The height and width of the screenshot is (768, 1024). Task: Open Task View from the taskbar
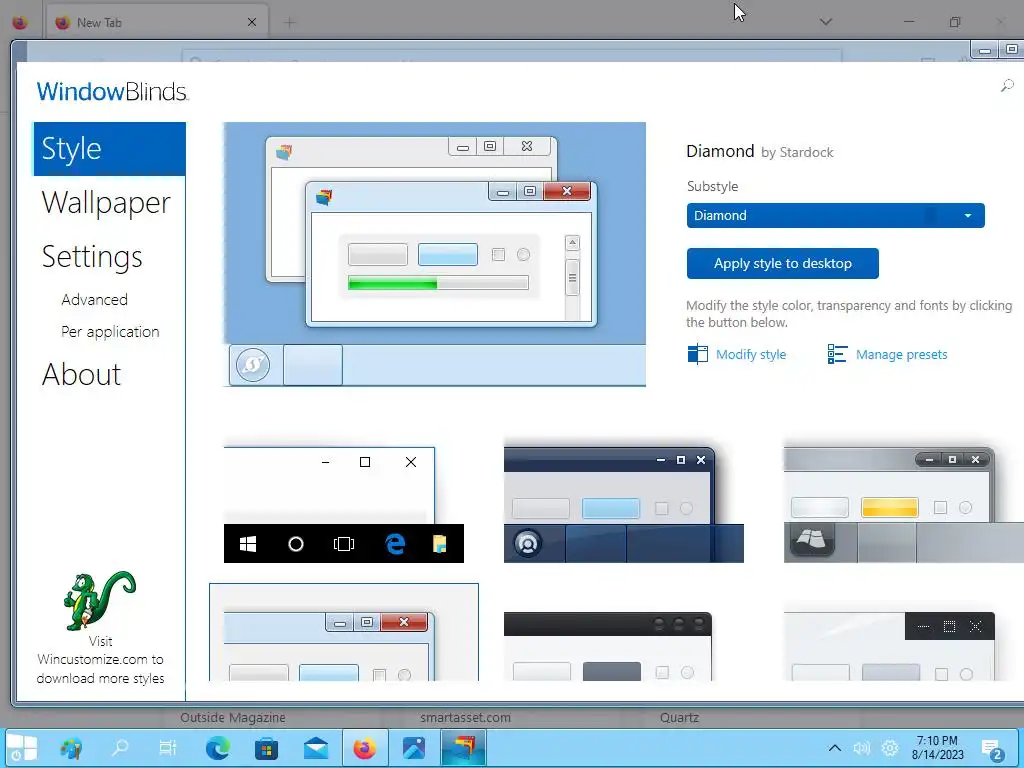pos(168,748)
